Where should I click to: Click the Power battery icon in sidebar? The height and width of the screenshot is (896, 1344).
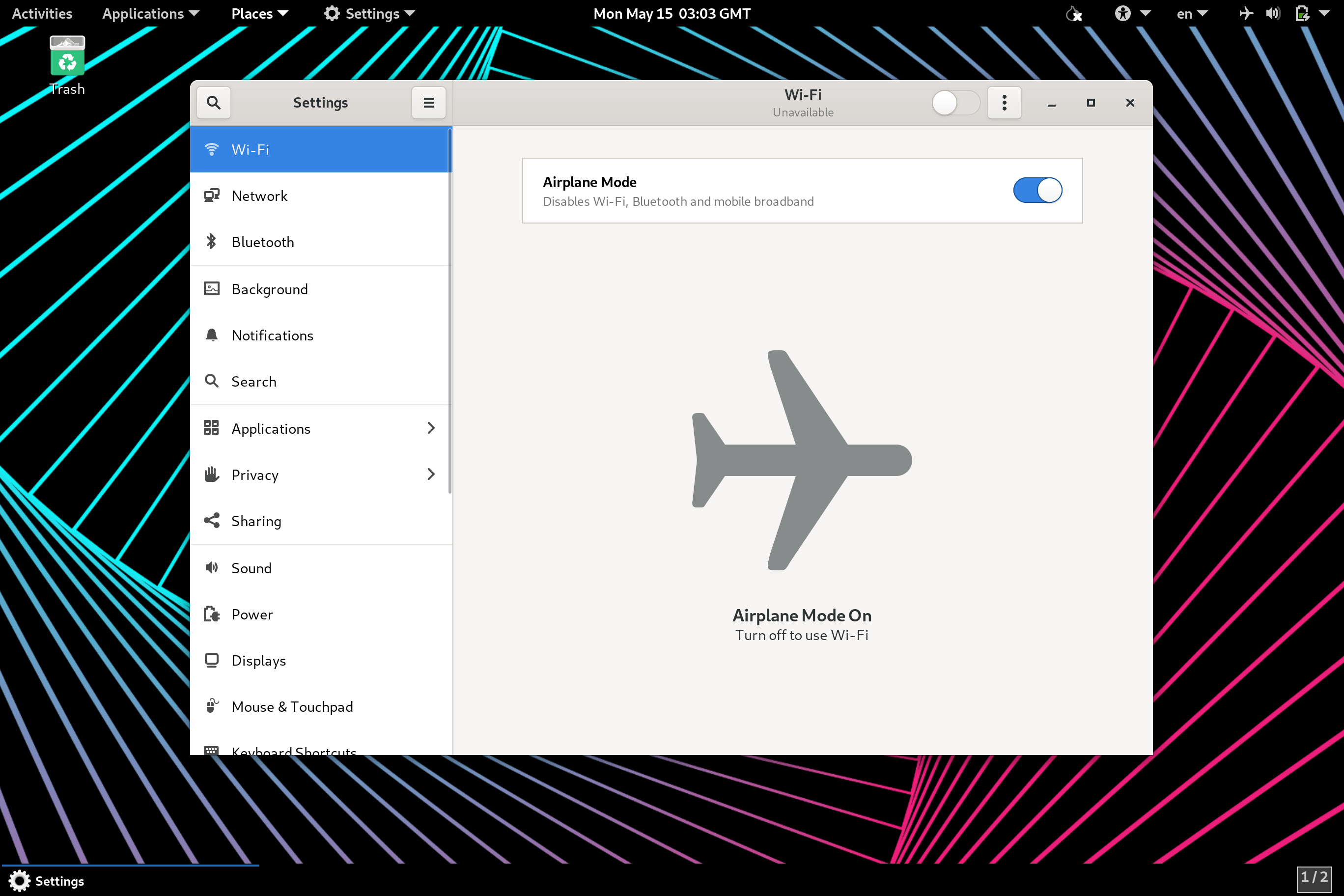tap(211, 615)
